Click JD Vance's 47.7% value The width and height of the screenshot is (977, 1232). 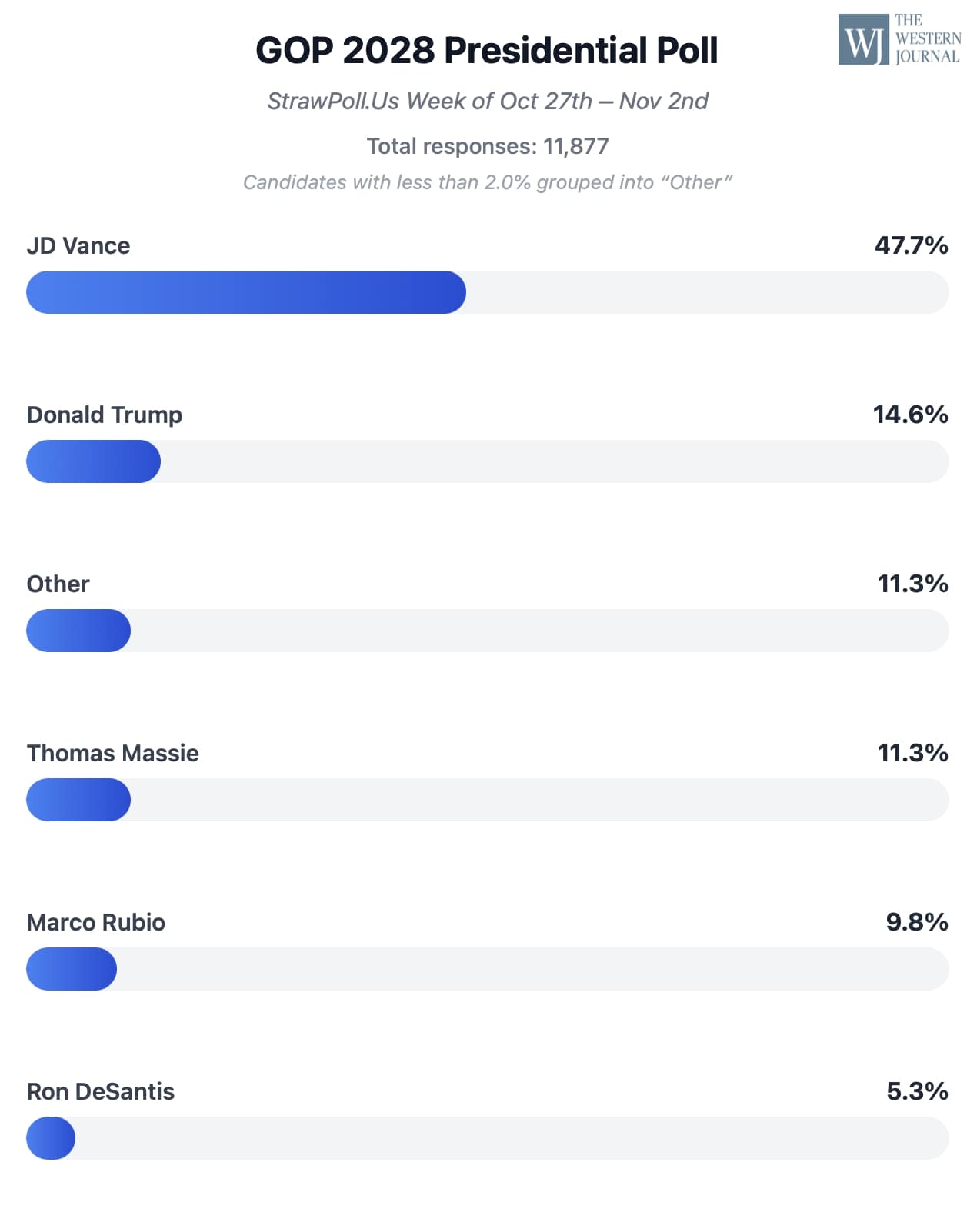[911, 245]
